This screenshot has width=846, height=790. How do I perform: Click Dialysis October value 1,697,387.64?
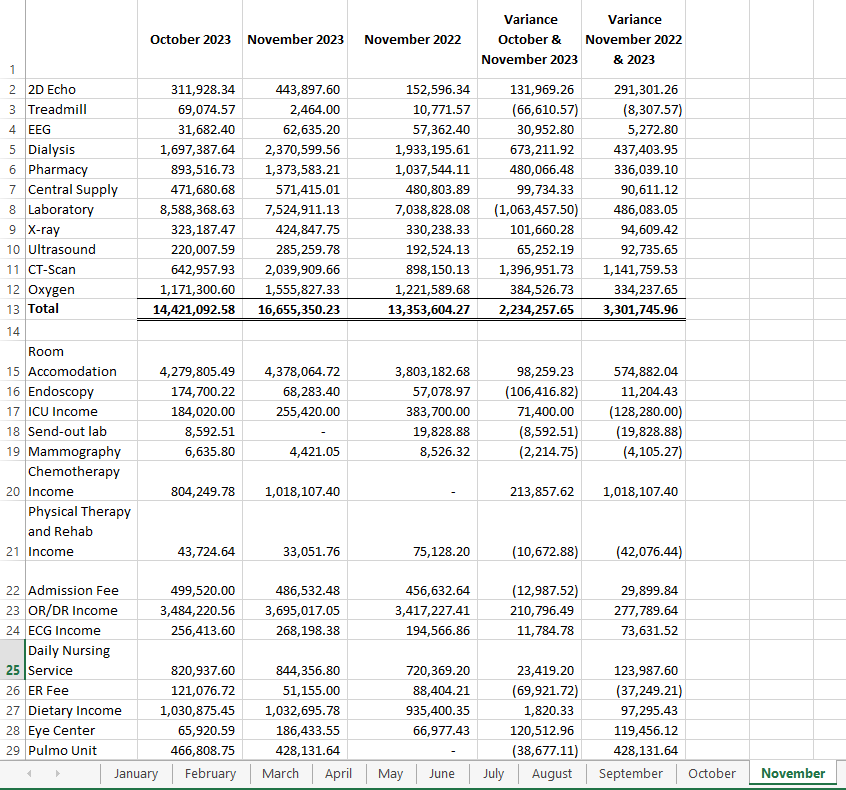[x=190, y=149]
